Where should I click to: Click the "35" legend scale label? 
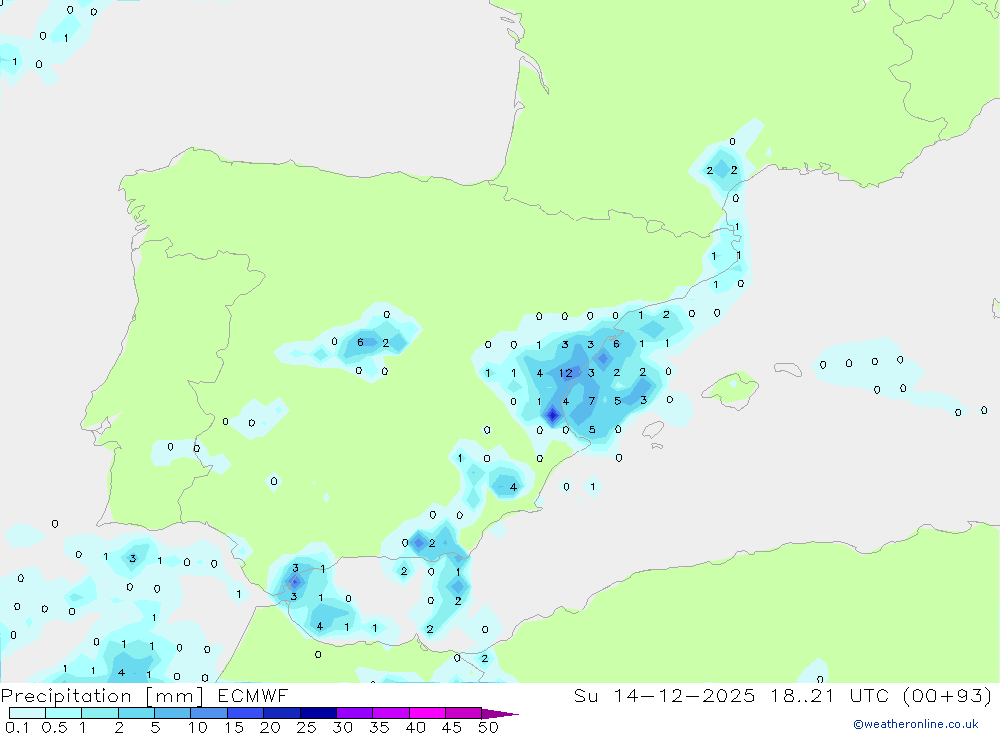pyautogui.click(x=379, y=727)
